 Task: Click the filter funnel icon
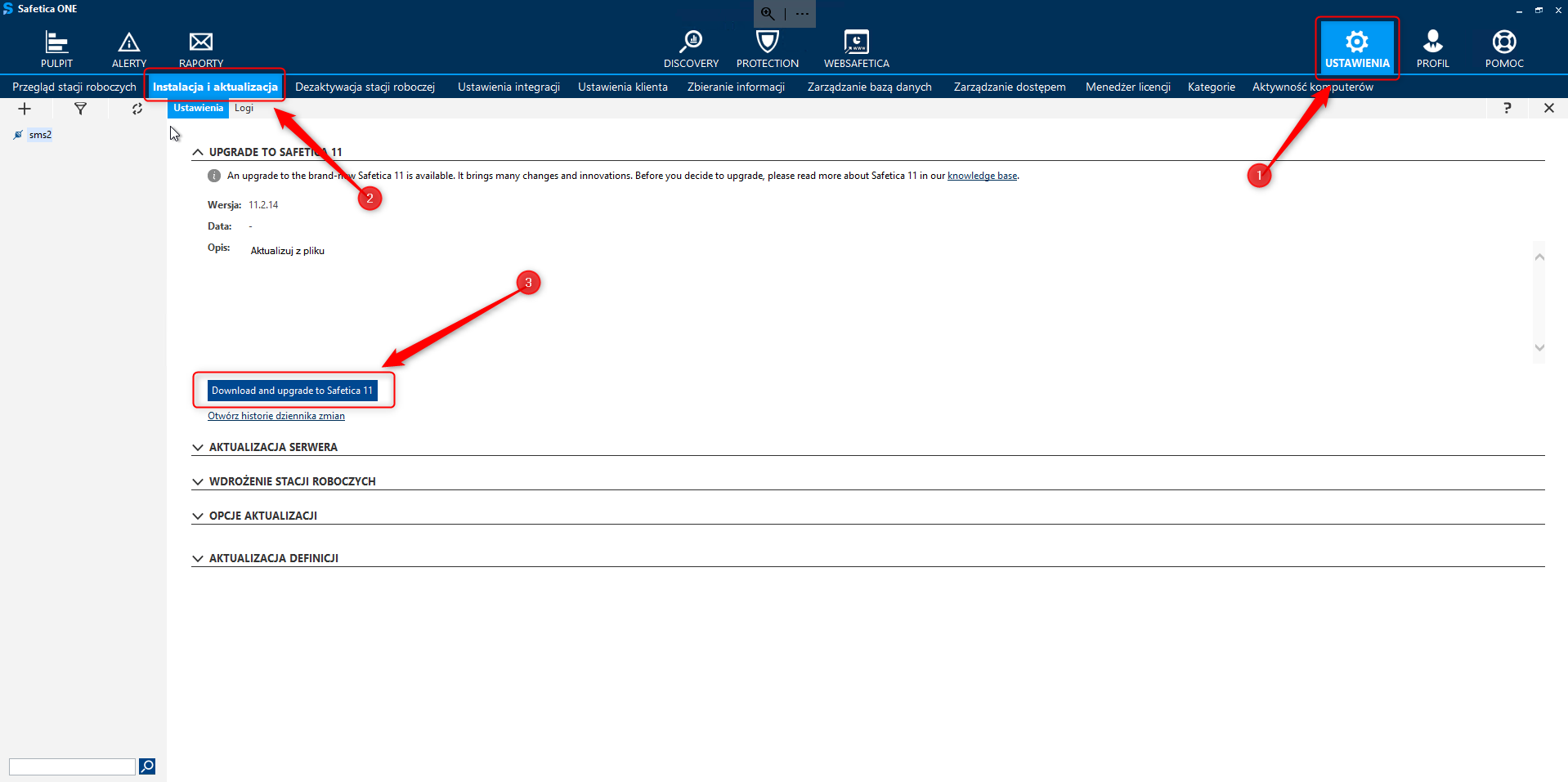coord(80,109)
